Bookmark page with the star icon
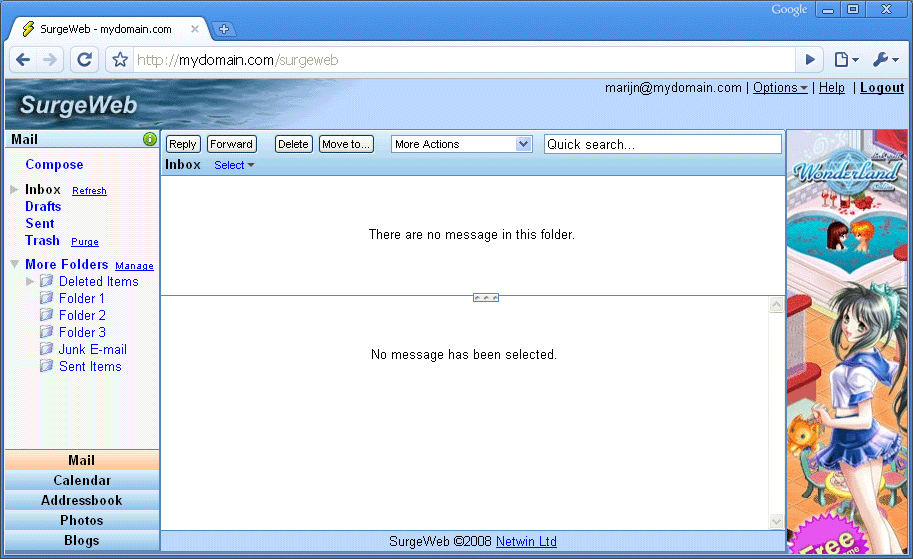913x559 pixels. (x=120, y=60)
